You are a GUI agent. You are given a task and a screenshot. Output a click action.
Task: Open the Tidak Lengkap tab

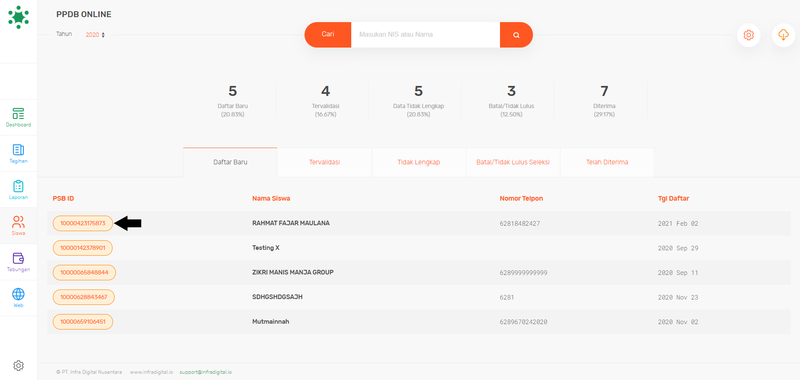pos(419,162)
